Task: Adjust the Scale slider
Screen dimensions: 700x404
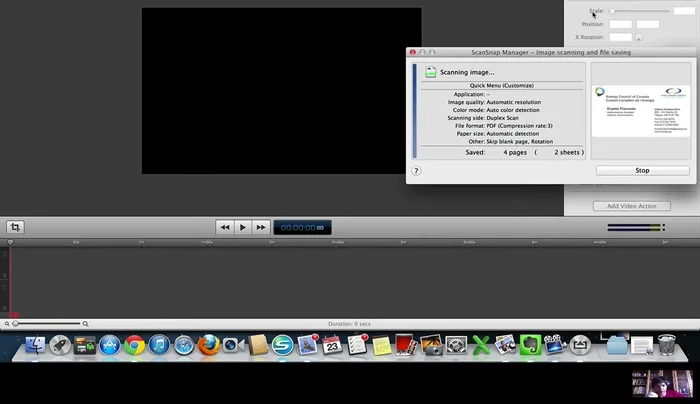Action: tap(612, 11)
